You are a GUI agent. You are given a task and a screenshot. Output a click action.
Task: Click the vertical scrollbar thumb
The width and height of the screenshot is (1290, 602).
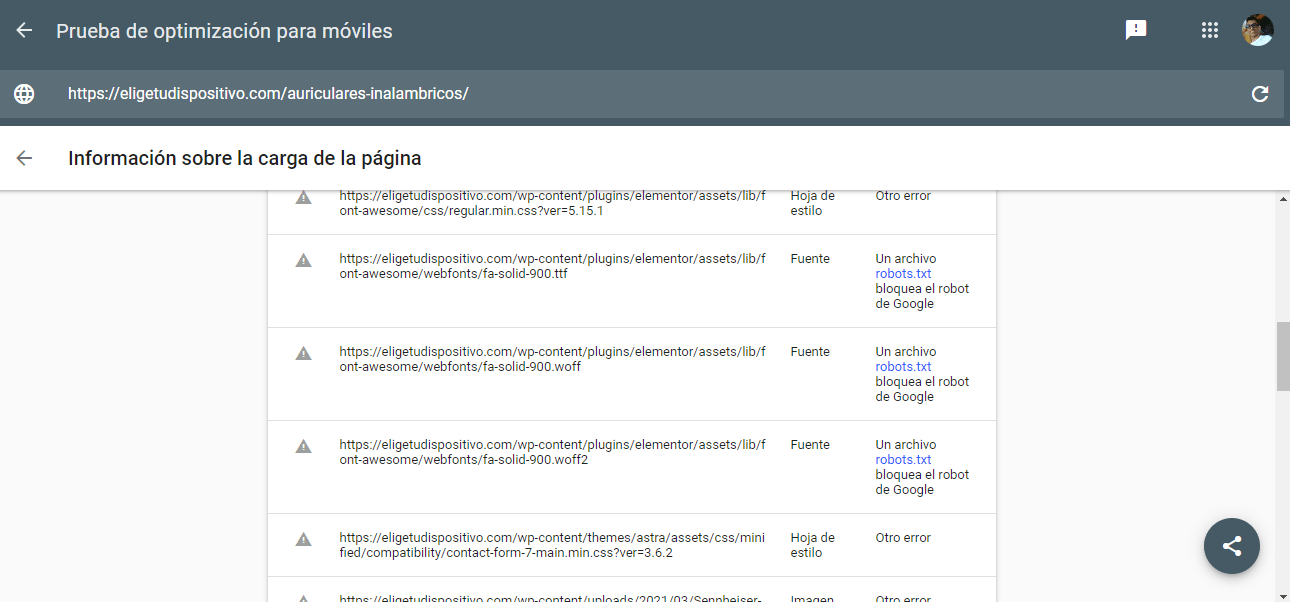point(1283,356)
